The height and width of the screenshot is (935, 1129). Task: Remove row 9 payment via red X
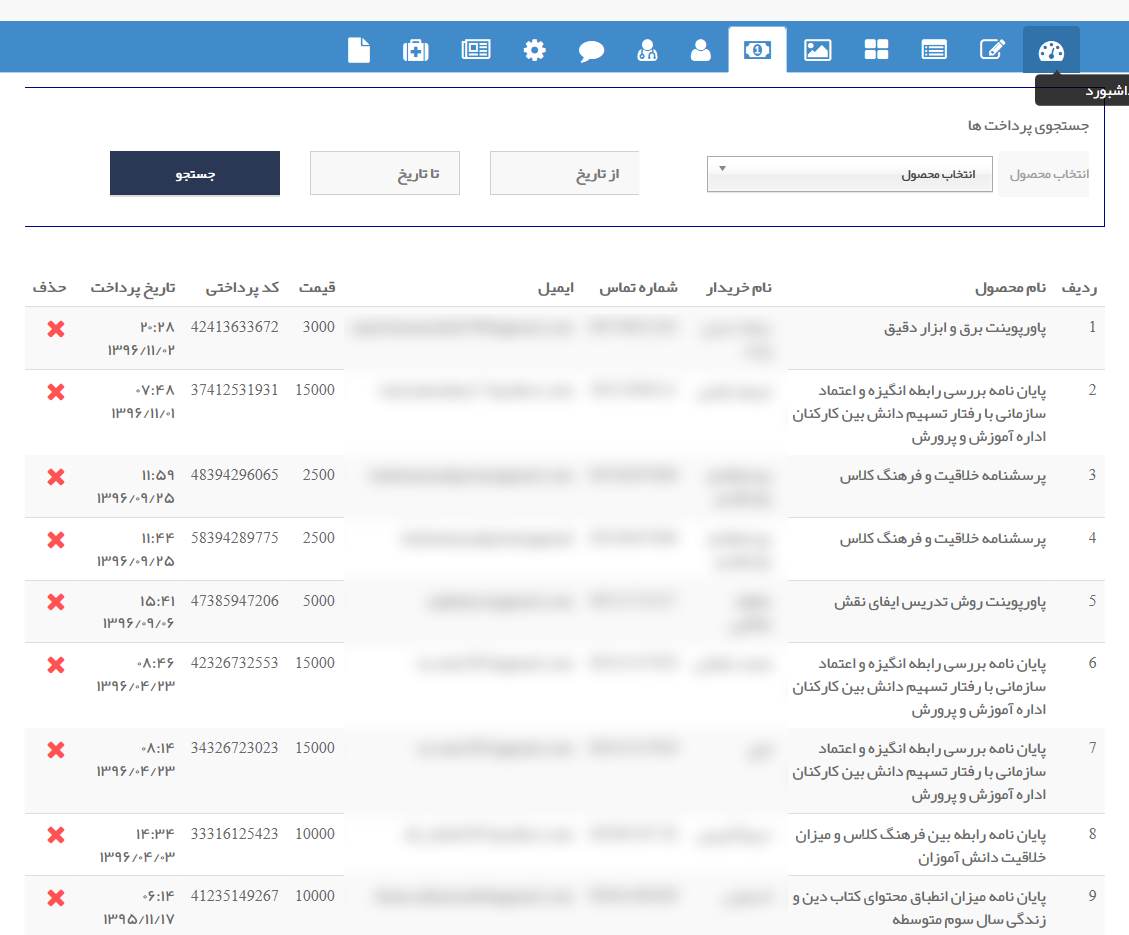56,897
